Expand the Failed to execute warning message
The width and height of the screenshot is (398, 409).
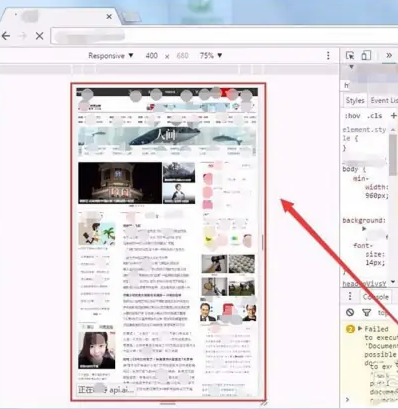[x=360, y=329]
